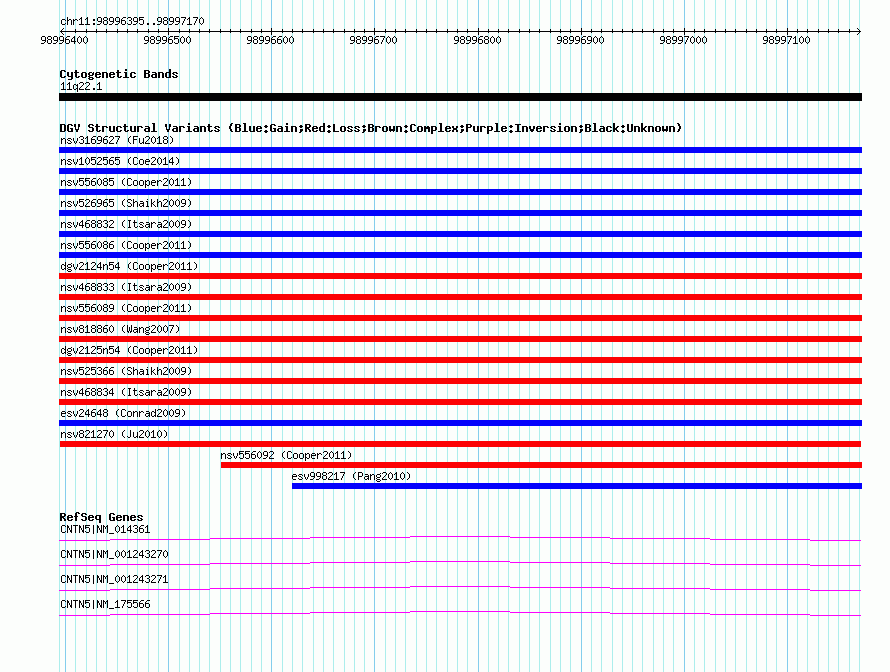Click the nsv556092 (Cooper2011) label
Image resolution: width=890 pixels, height=672 pixels.
(x=286, y=455)
